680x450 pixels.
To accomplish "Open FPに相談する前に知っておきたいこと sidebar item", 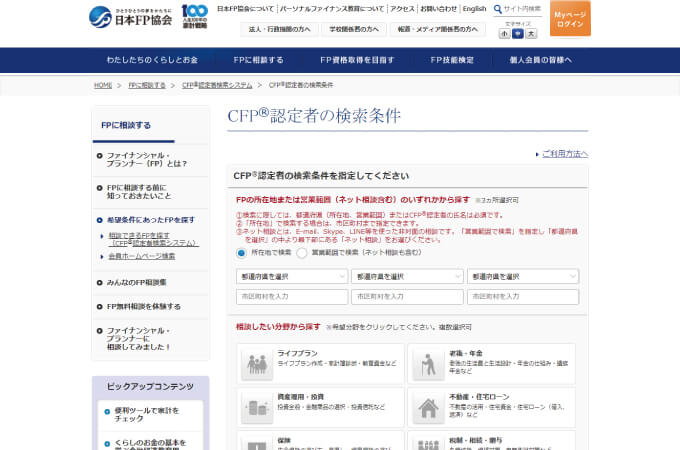I will click(x=139, y=192).
